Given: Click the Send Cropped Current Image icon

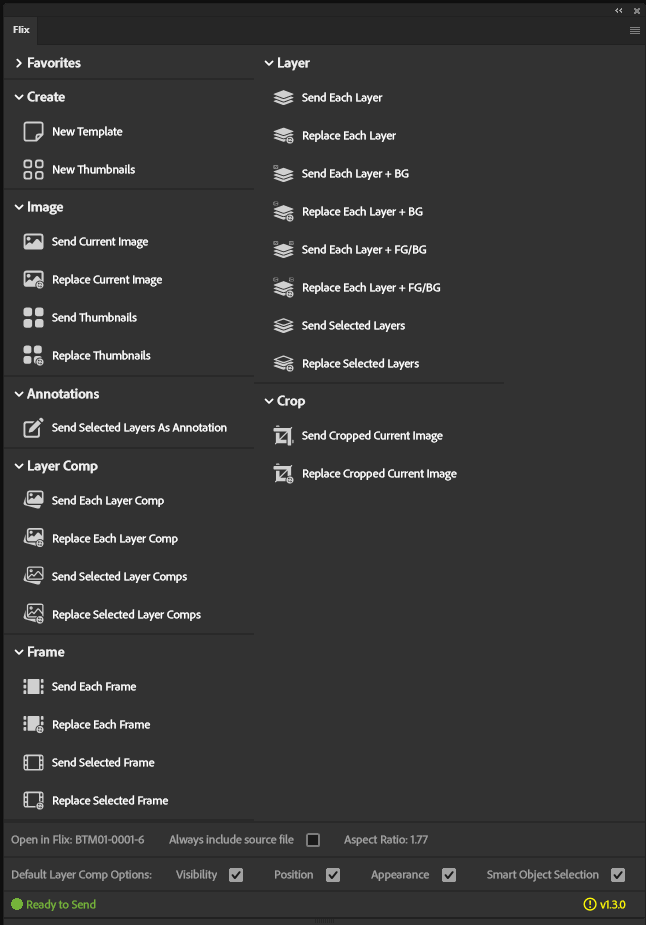Looking at the screenshot, I should [x=283, y=436].
